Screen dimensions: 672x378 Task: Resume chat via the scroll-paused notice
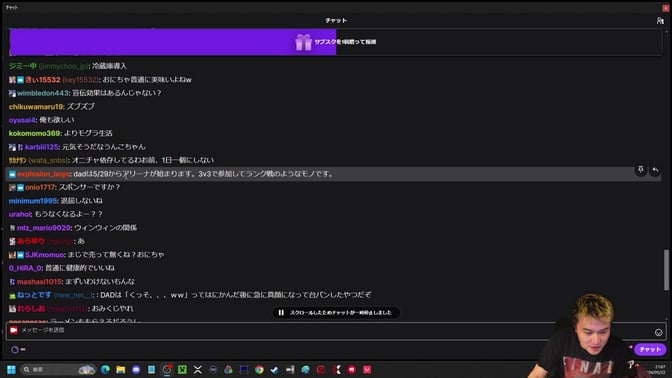(x=336, y=313)
